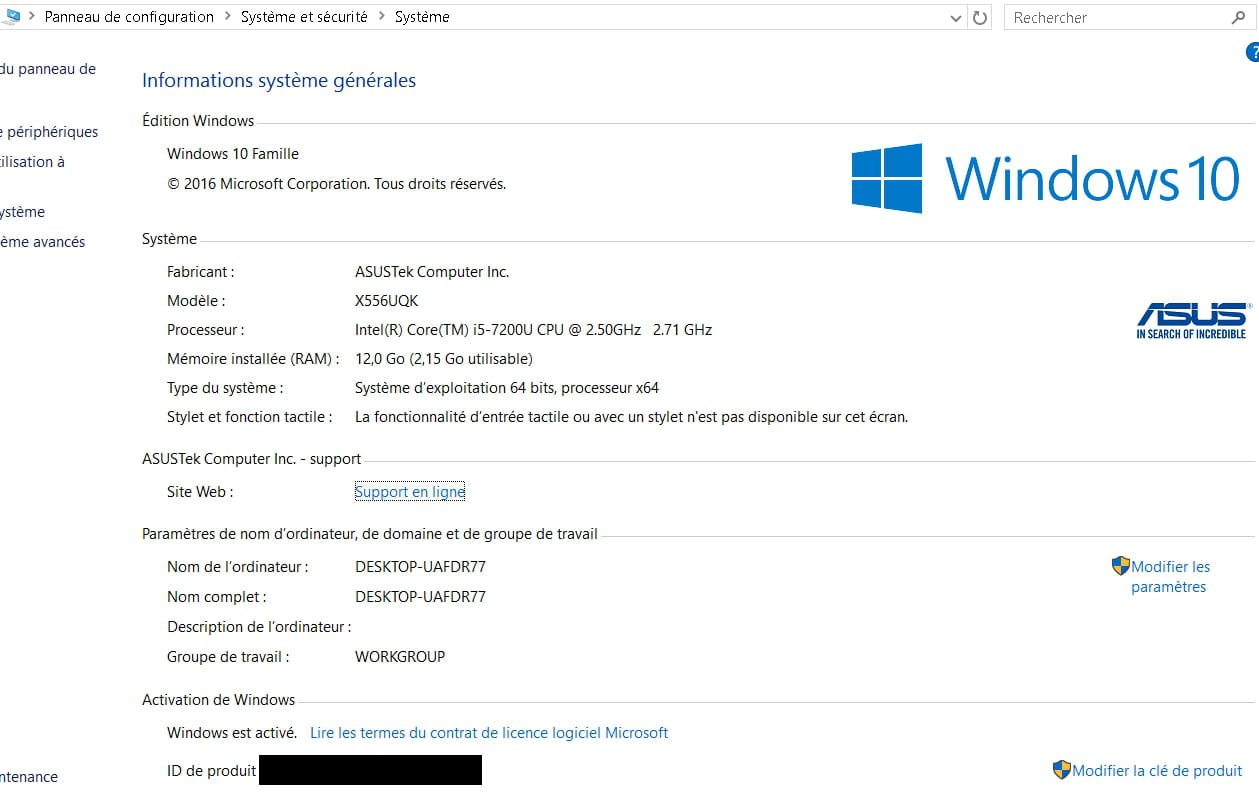This screenshot has height=806, width=1259.
Task: Open the Support en ligne link
Action: [410, 492]
